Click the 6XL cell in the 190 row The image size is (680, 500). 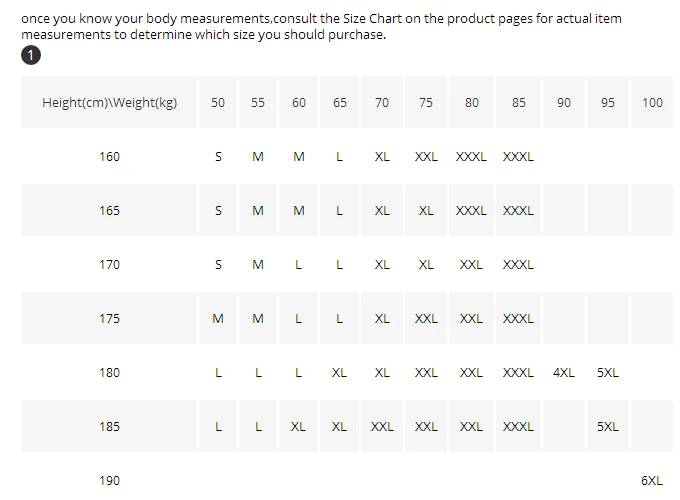(x=652, y=480)
